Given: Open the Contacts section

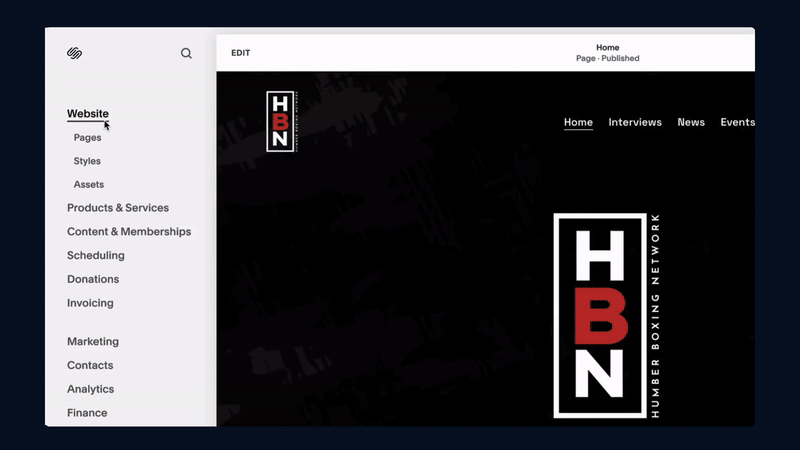Looking at the screenshot, I should (x=90, y=365).
